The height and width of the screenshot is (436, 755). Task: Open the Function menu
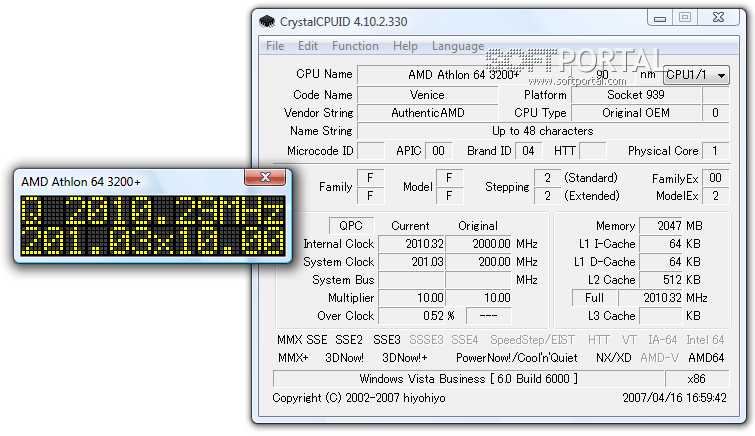355,46
